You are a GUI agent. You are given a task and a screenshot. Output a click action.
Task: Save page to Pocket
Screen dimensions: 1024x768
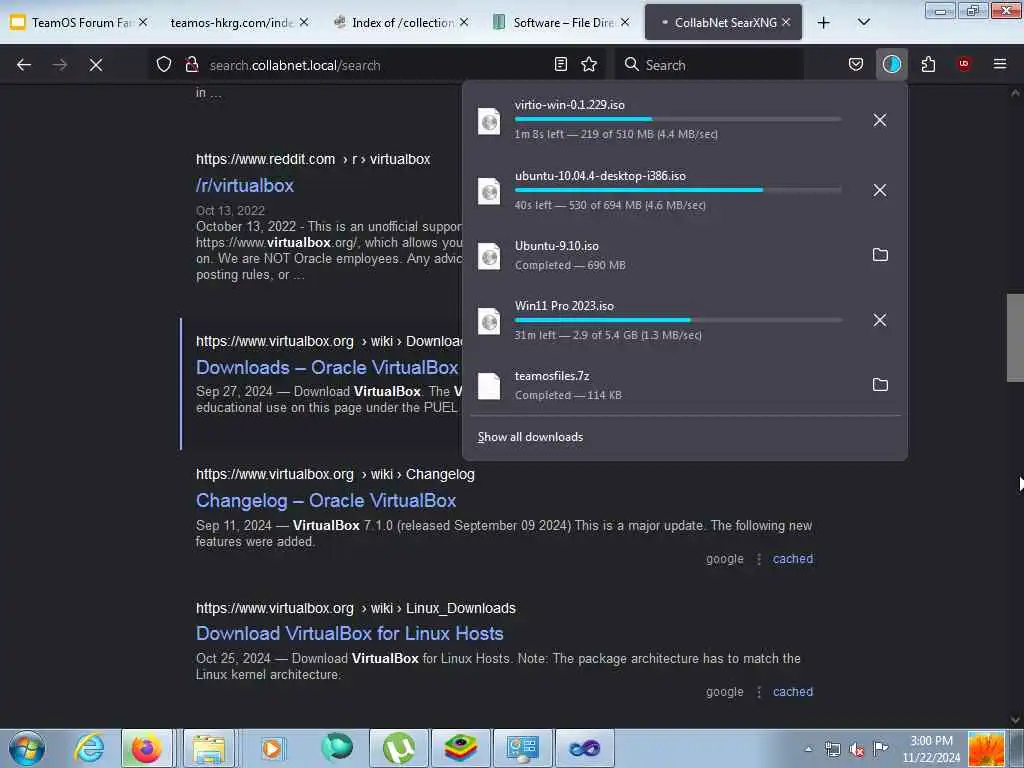click(x=856, y=65)
